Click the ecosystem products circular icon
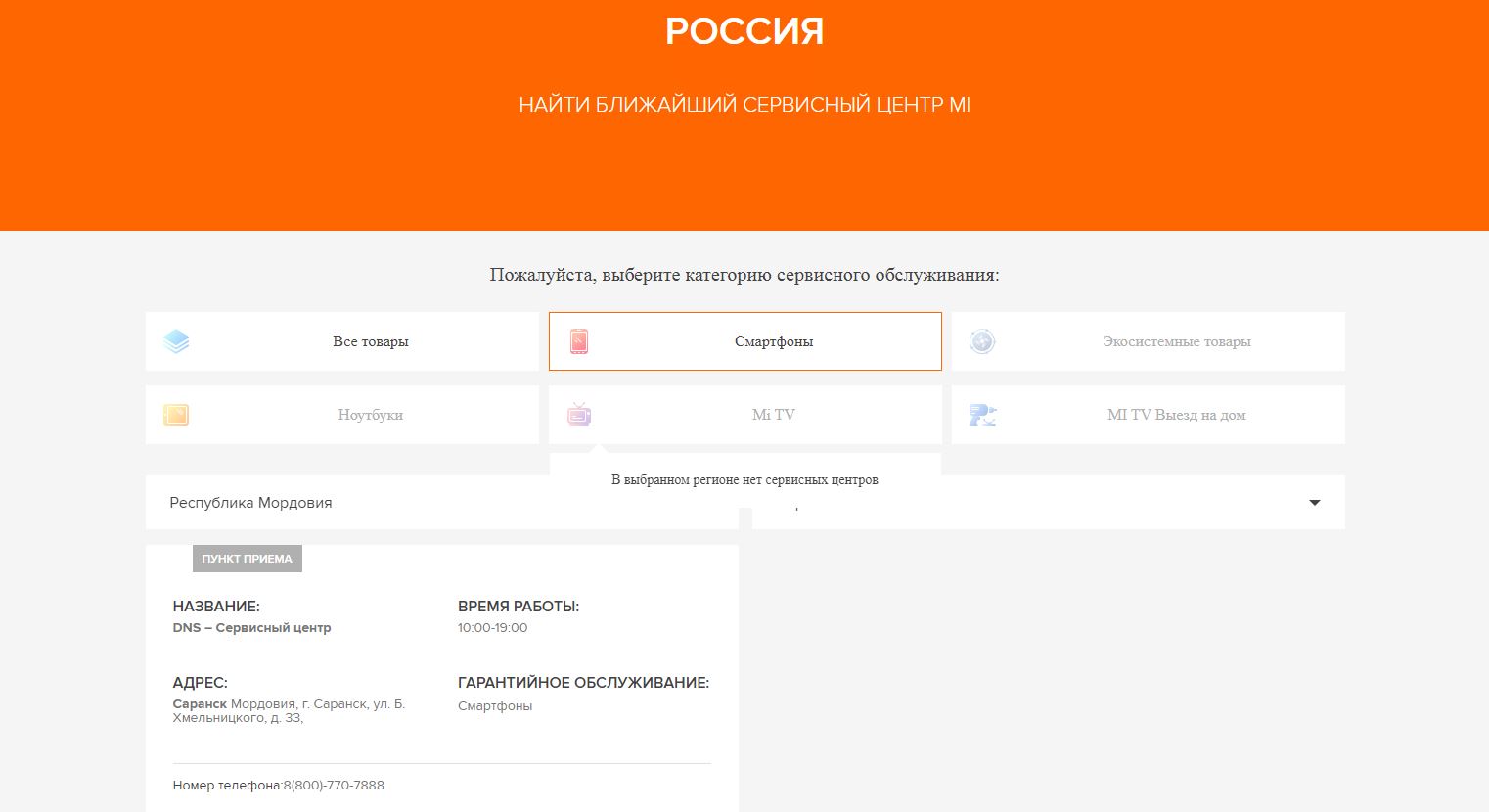The height and width of the screenshot is (812, 1489). point(982,341)
